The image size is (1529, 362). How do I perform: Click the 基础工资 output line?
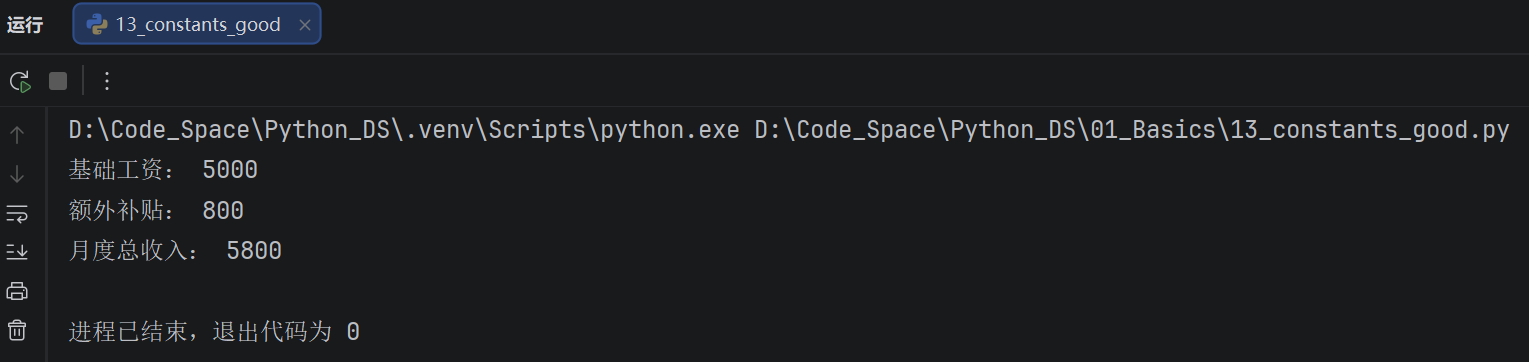pos(163,170)
